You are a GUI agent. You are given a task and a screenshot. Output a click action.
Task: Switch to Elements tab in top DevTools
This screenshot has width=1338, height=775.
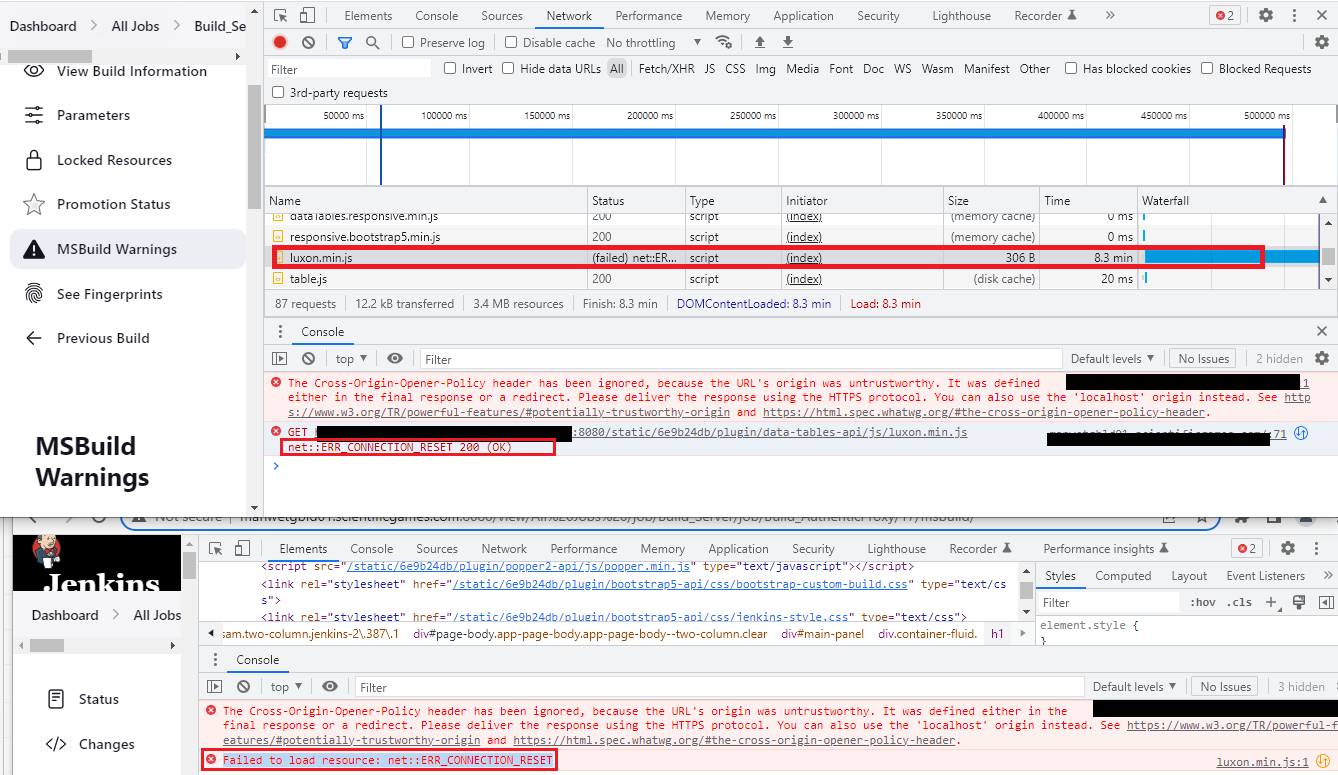[x=368, y=15]
